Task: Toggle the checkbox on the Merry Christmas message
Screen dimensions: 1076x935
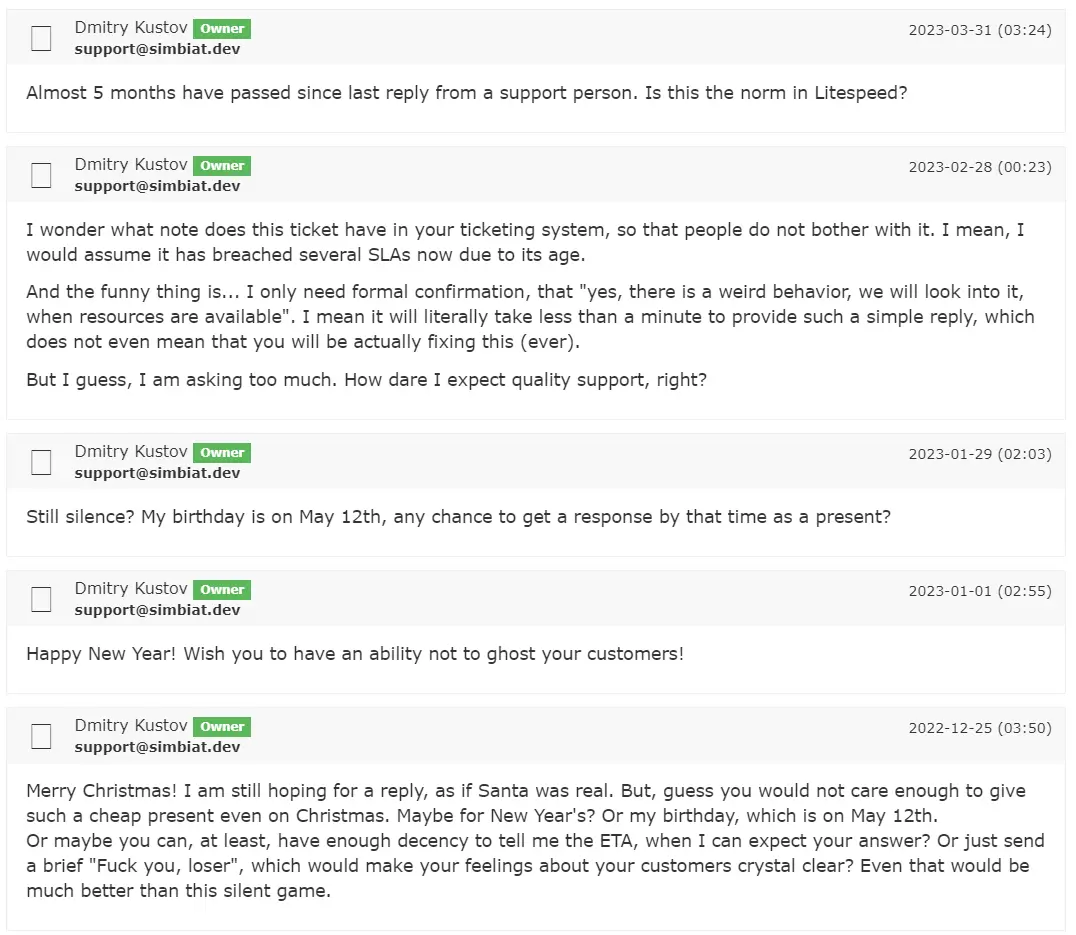Action: [41, 737]
